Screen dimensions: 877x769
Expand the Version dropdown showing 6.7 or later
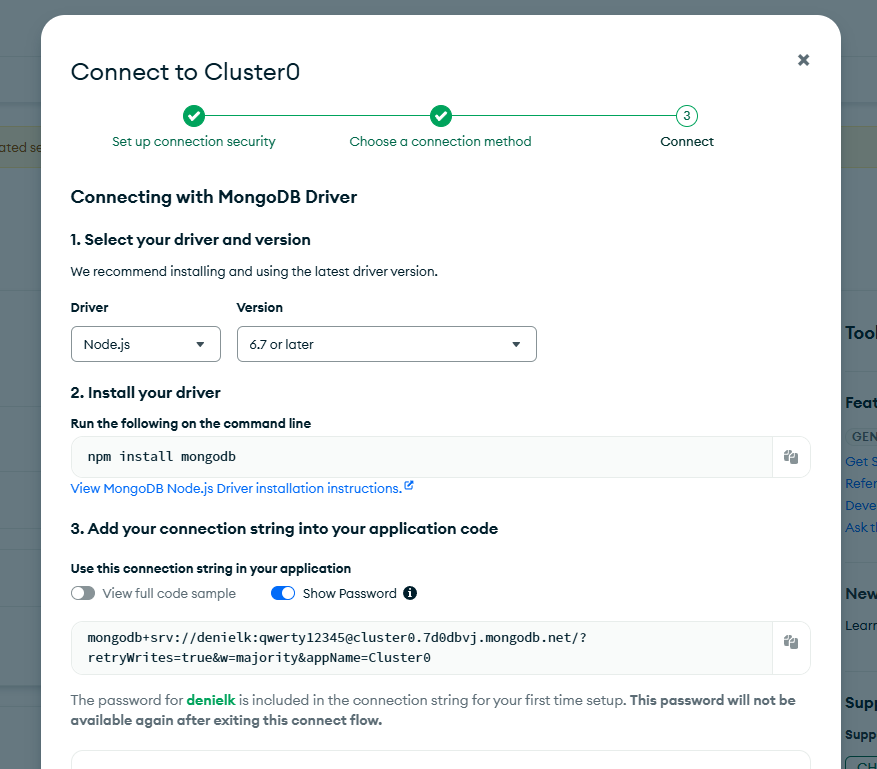[x=386, y=344]
